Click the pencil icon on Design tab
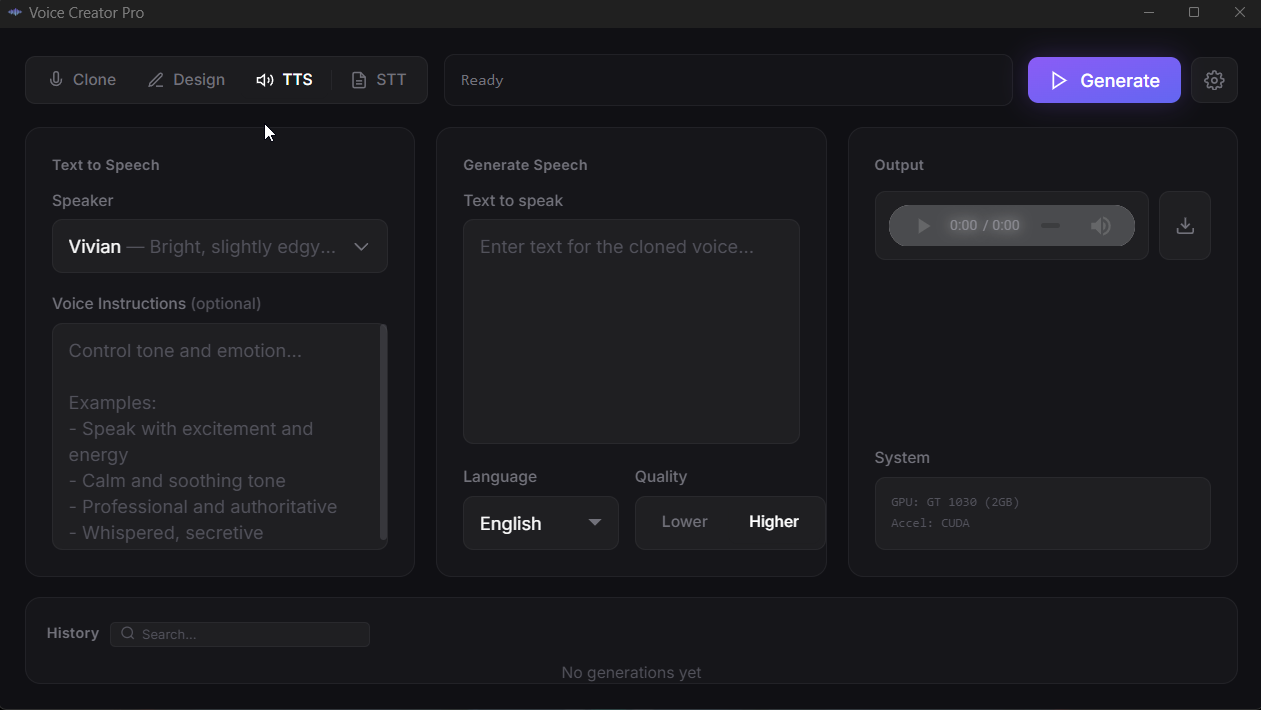The height and width of the screenshot is (710, 1261). [156, 80]
